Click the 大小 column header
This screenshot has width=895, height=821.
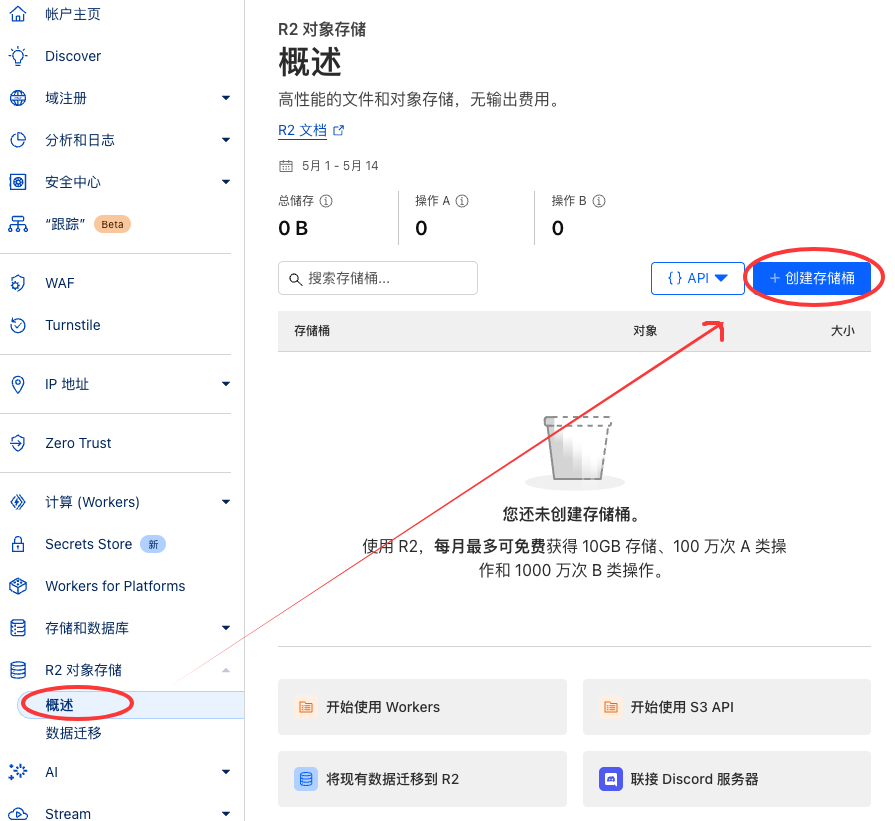[x=842, y=331]
